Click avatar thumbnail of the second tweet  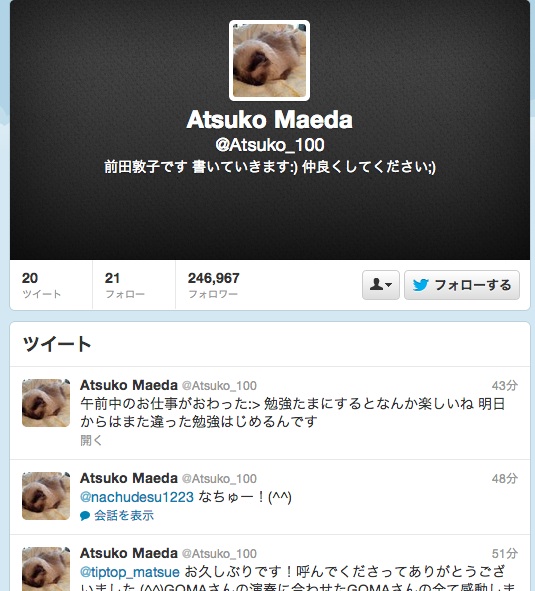point(46,496)
